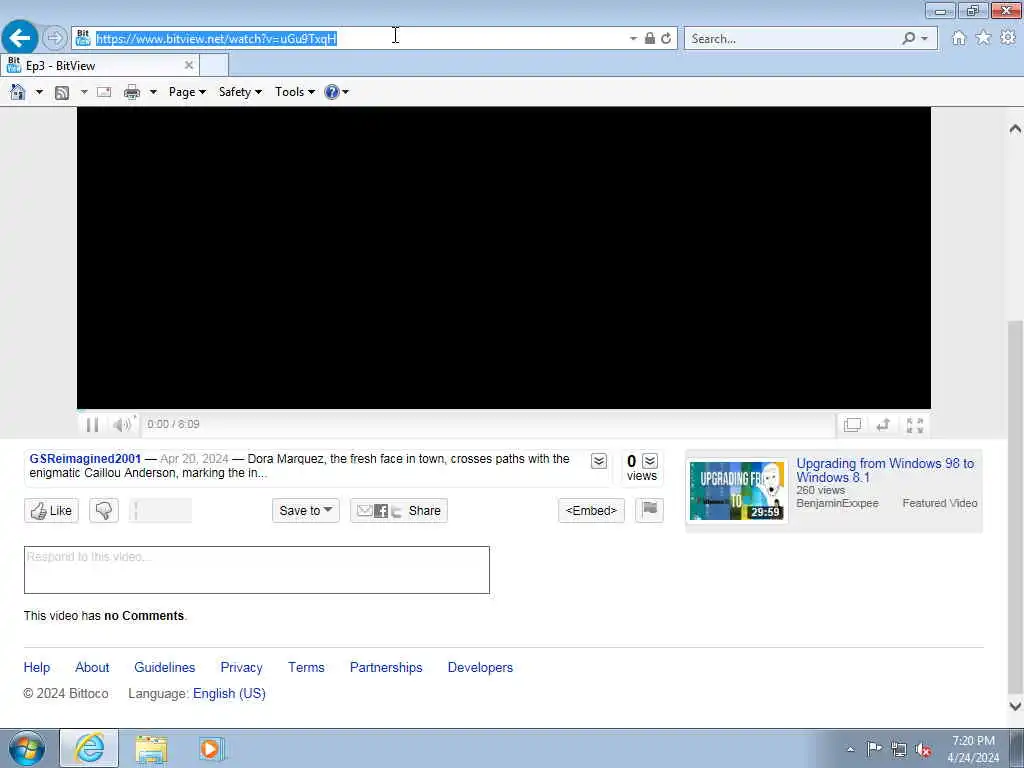Image resolution: width=1024 pixels, height=768 pixels.
Task: Click the forward navigation arrow
Action: pyautogui.click(x=55, y=38)
